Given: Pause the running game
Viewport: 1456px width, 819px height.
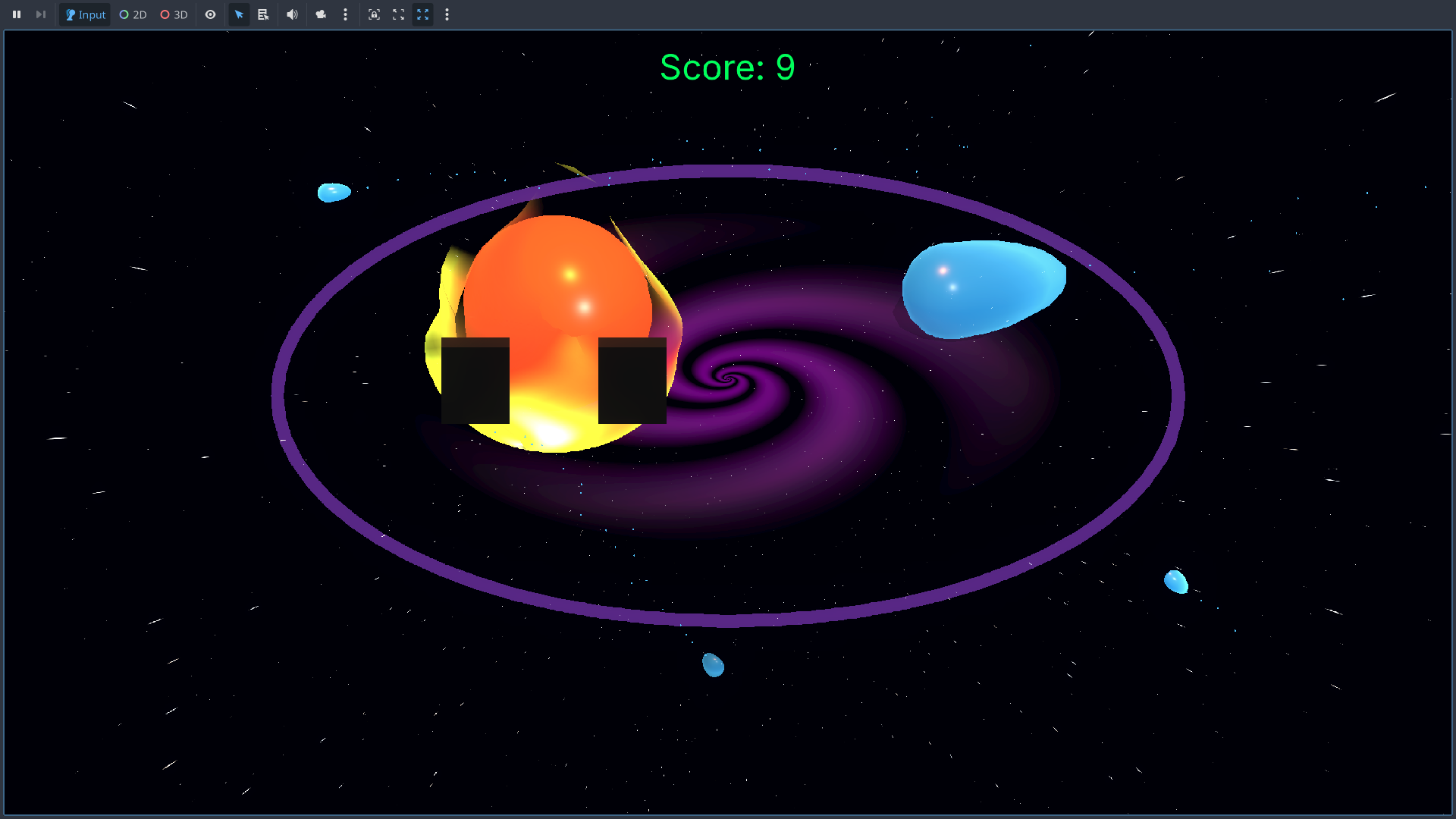Looking at the screenshot, I should [x=17, y=14].
